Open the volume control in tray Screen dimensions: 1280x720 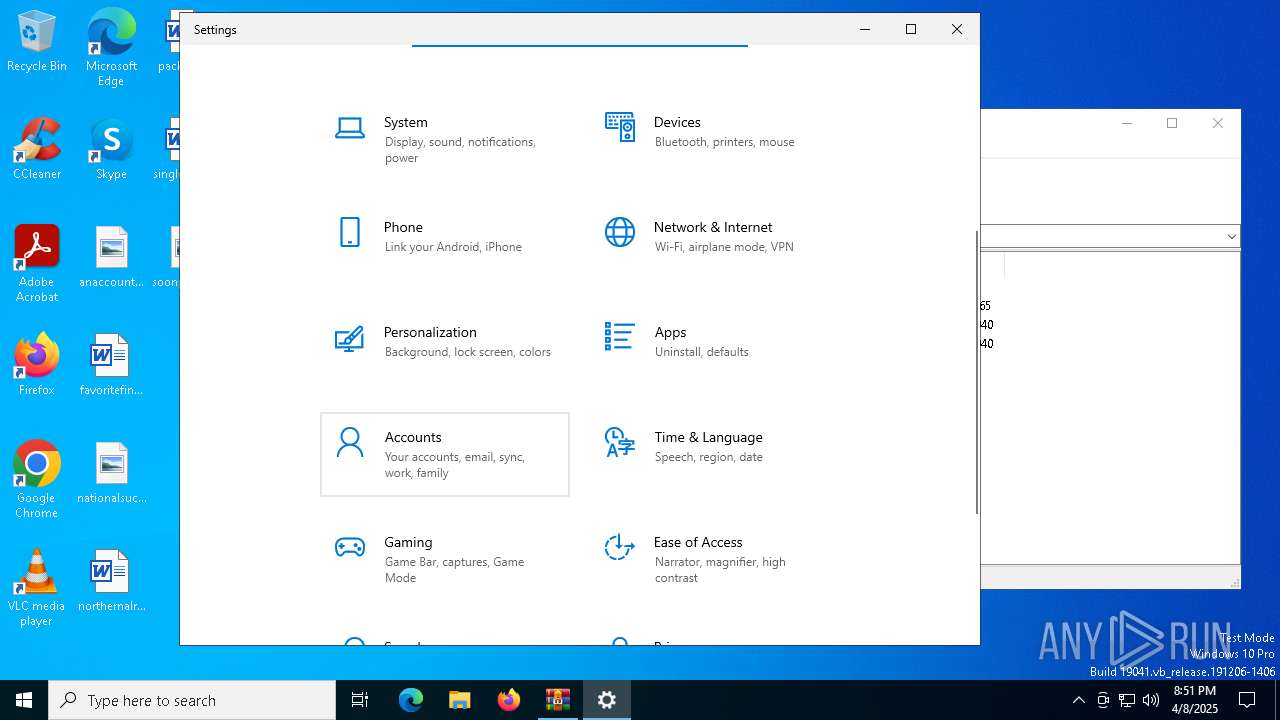click(x=1151, y=700)
